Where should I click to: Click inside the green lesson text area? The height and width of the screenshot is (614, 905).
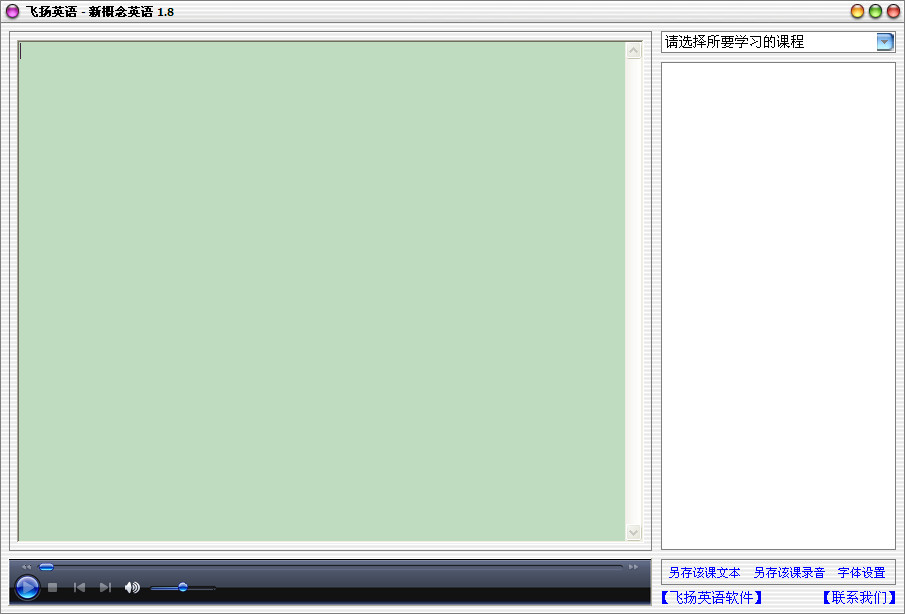(322, 291)
